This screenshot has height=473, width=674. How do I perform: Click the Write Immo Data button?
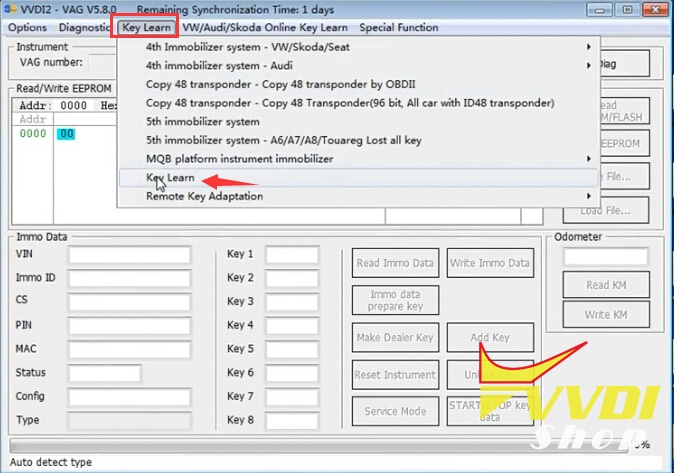tap(490, 263)
